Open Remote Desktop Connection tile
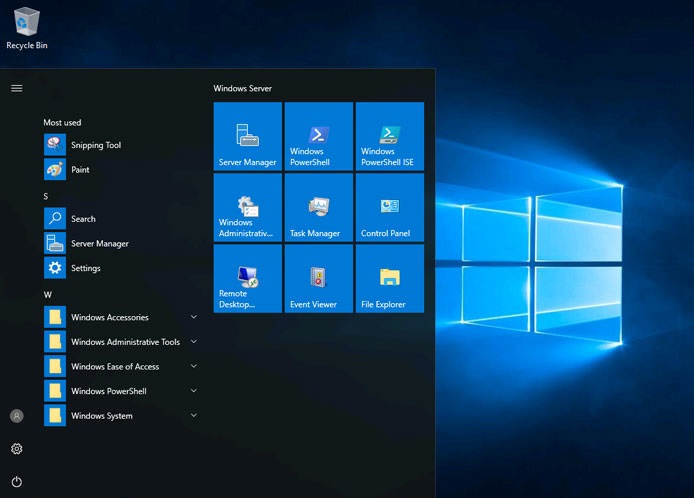Image resolution: width=694 pixels, height=498 pixels. click(x=248, y=279)
